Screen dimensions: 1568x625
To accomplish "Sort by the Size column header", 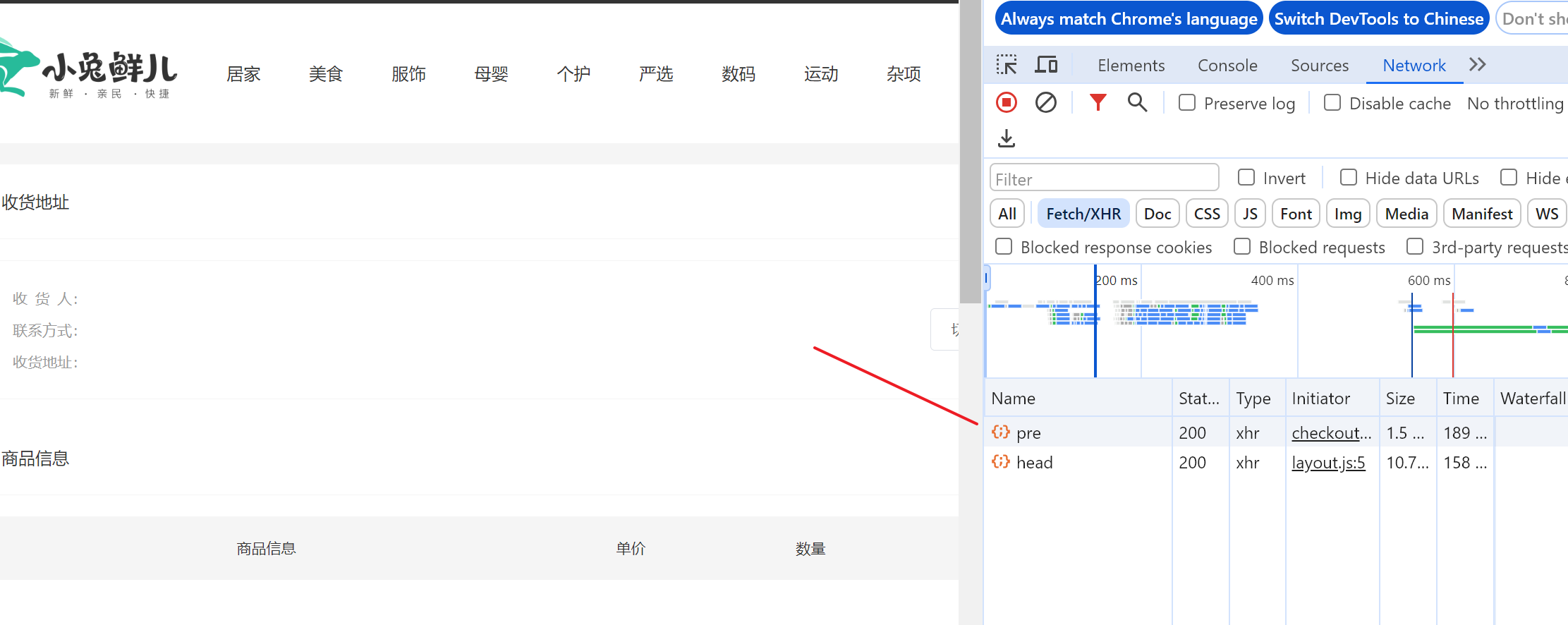I will click(x=1408, y=398).
